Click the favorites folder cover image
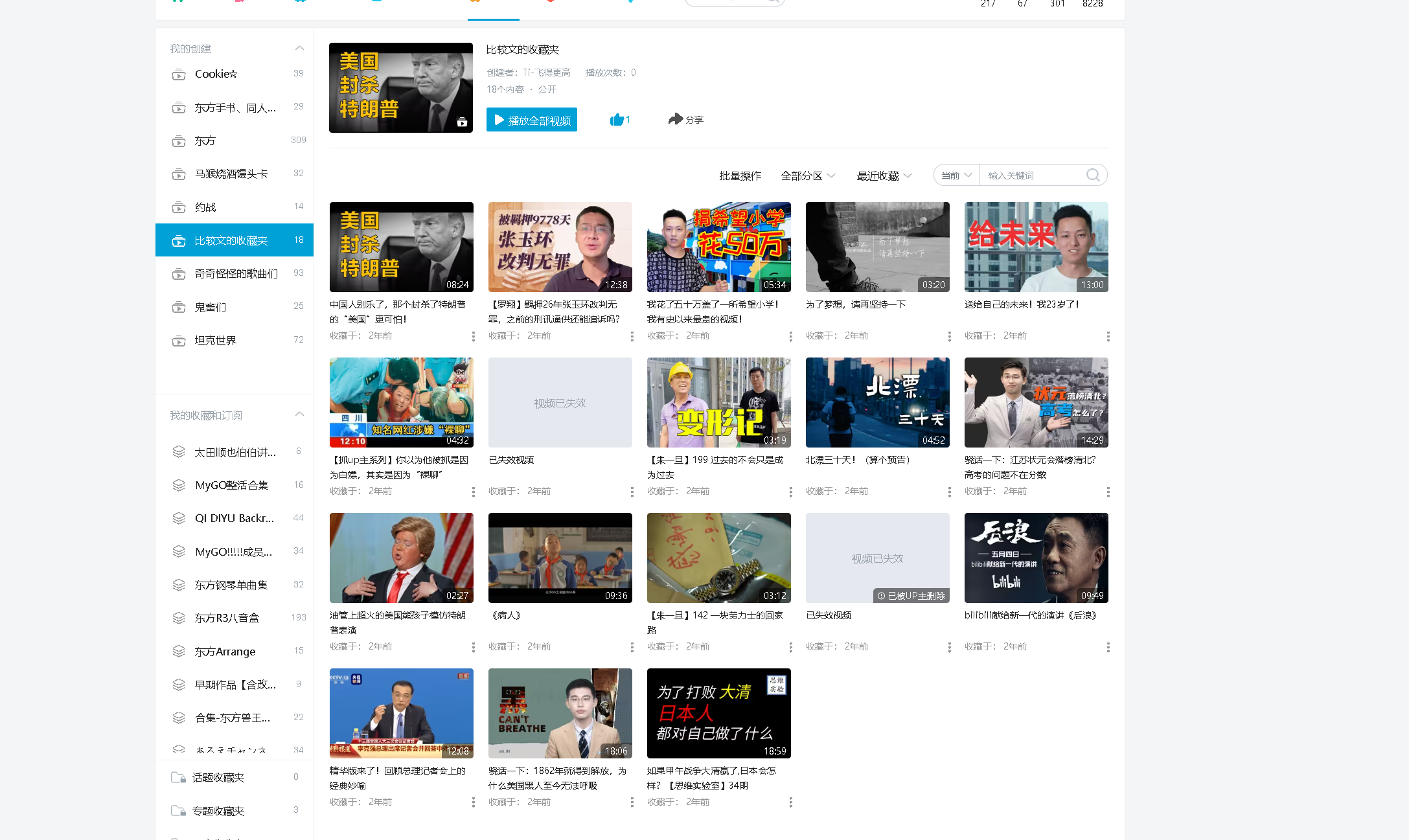This screenshot has width=1409, height=840. click(401, 87)
